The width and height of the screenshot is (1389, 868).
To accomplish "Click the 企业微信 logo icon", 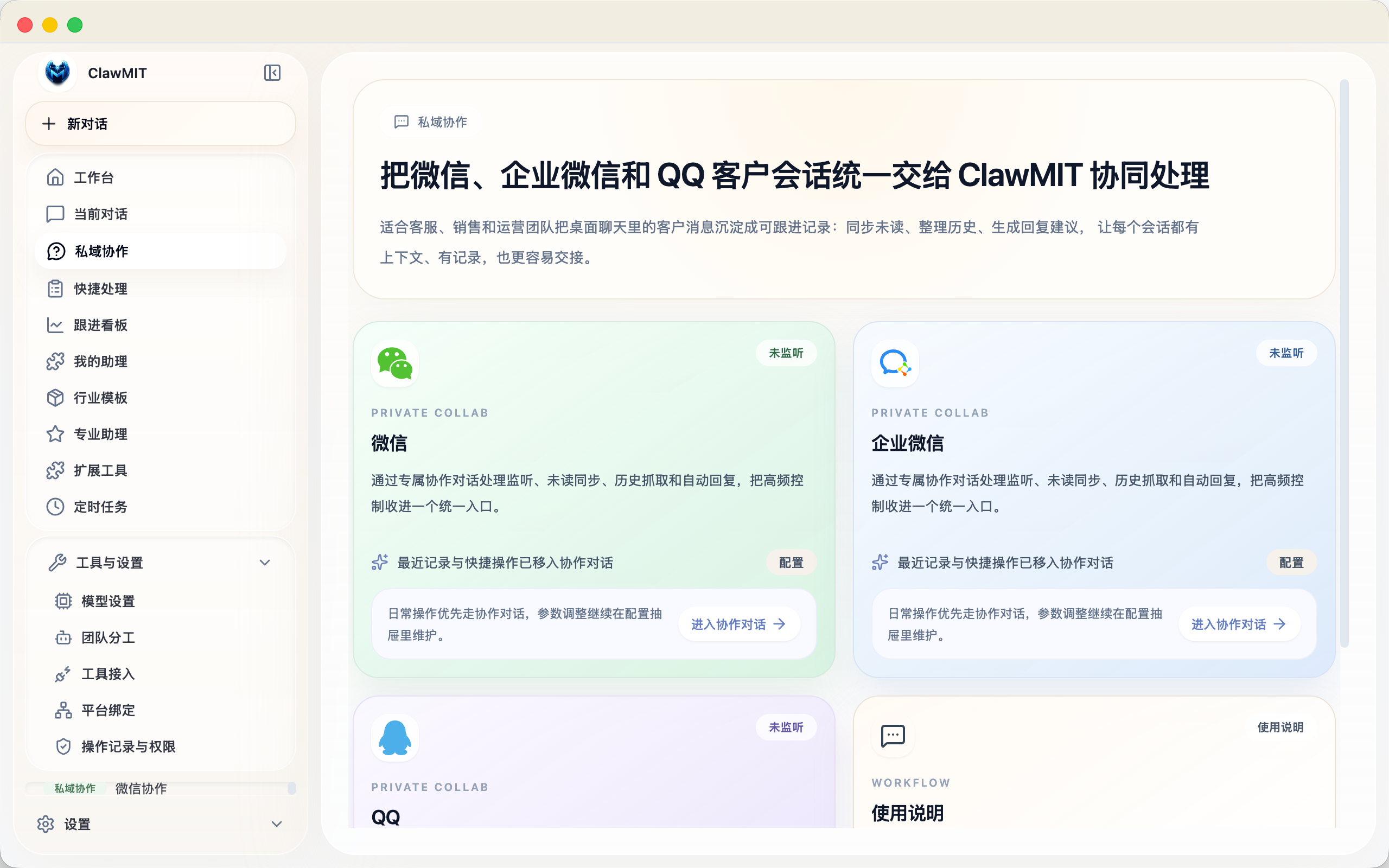I will tap(895, 363).
